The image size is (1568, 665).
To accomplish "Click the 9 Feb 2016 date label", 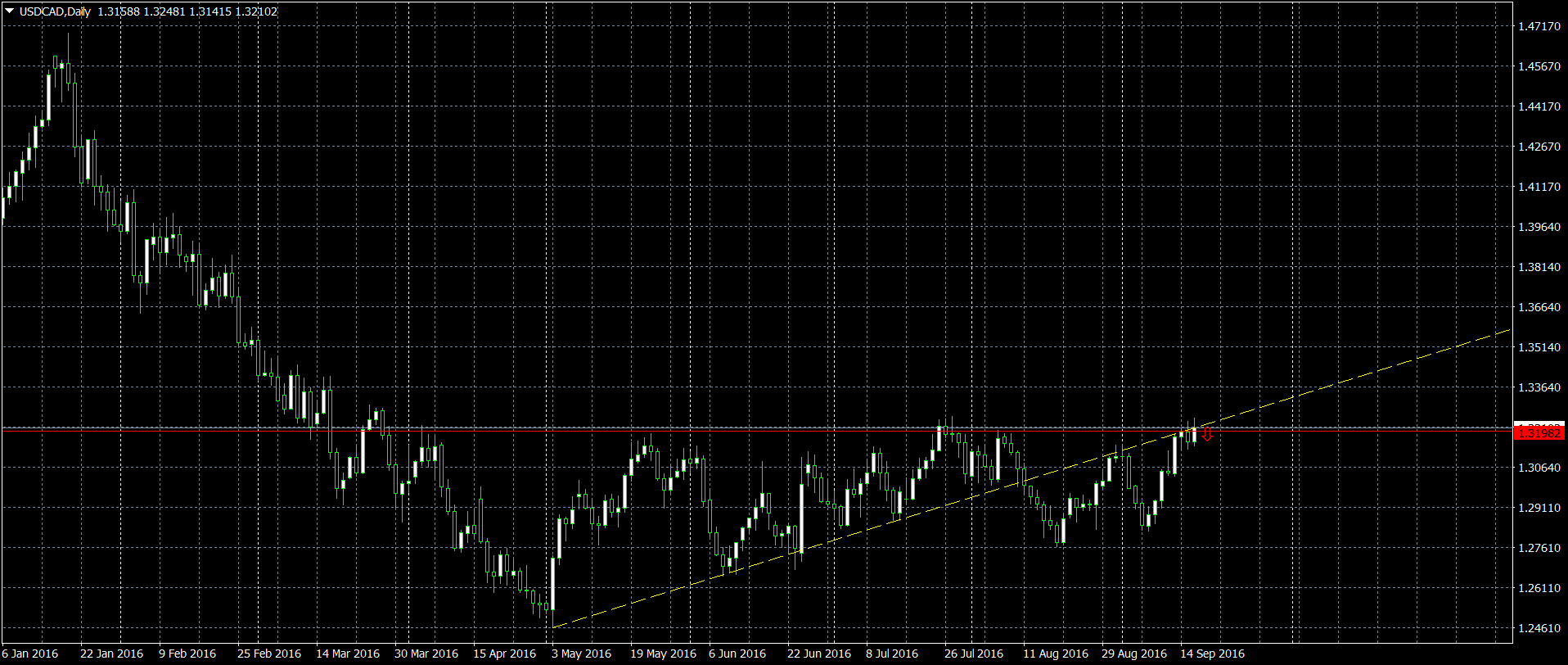I will [x=187, y=654].
